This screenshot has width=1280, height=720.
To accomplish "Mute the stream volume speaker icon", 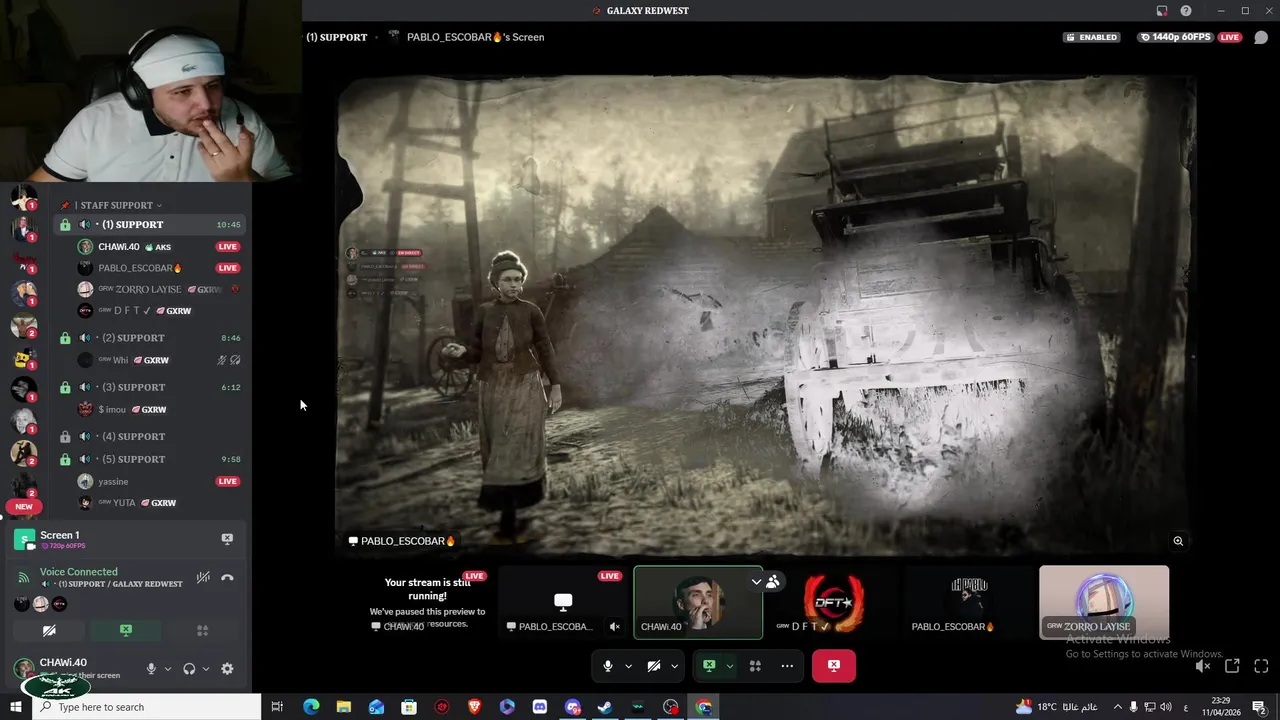I will (1203, 666).
